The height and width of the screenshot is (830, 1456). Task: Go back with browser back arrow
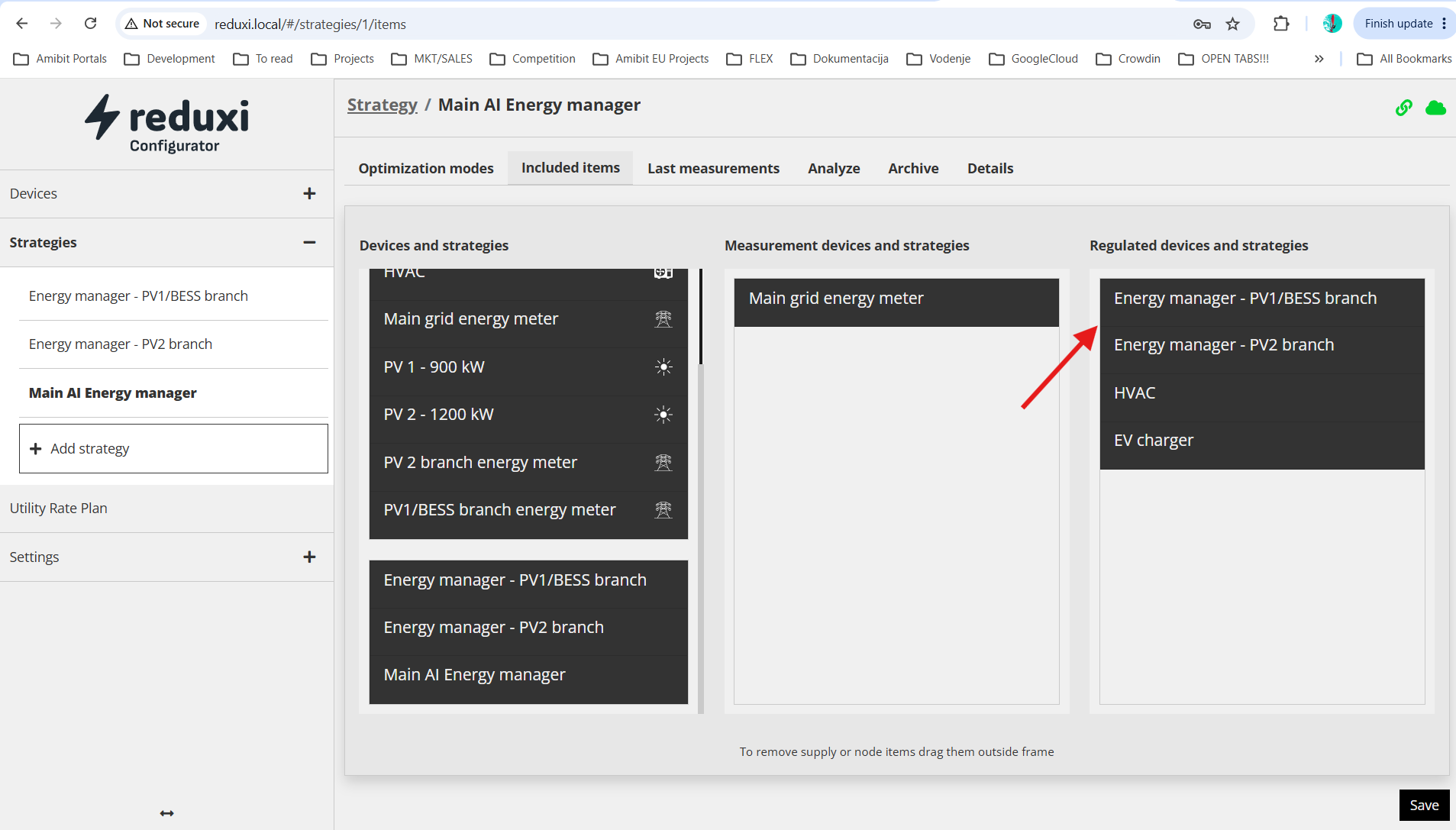point(22,24)
